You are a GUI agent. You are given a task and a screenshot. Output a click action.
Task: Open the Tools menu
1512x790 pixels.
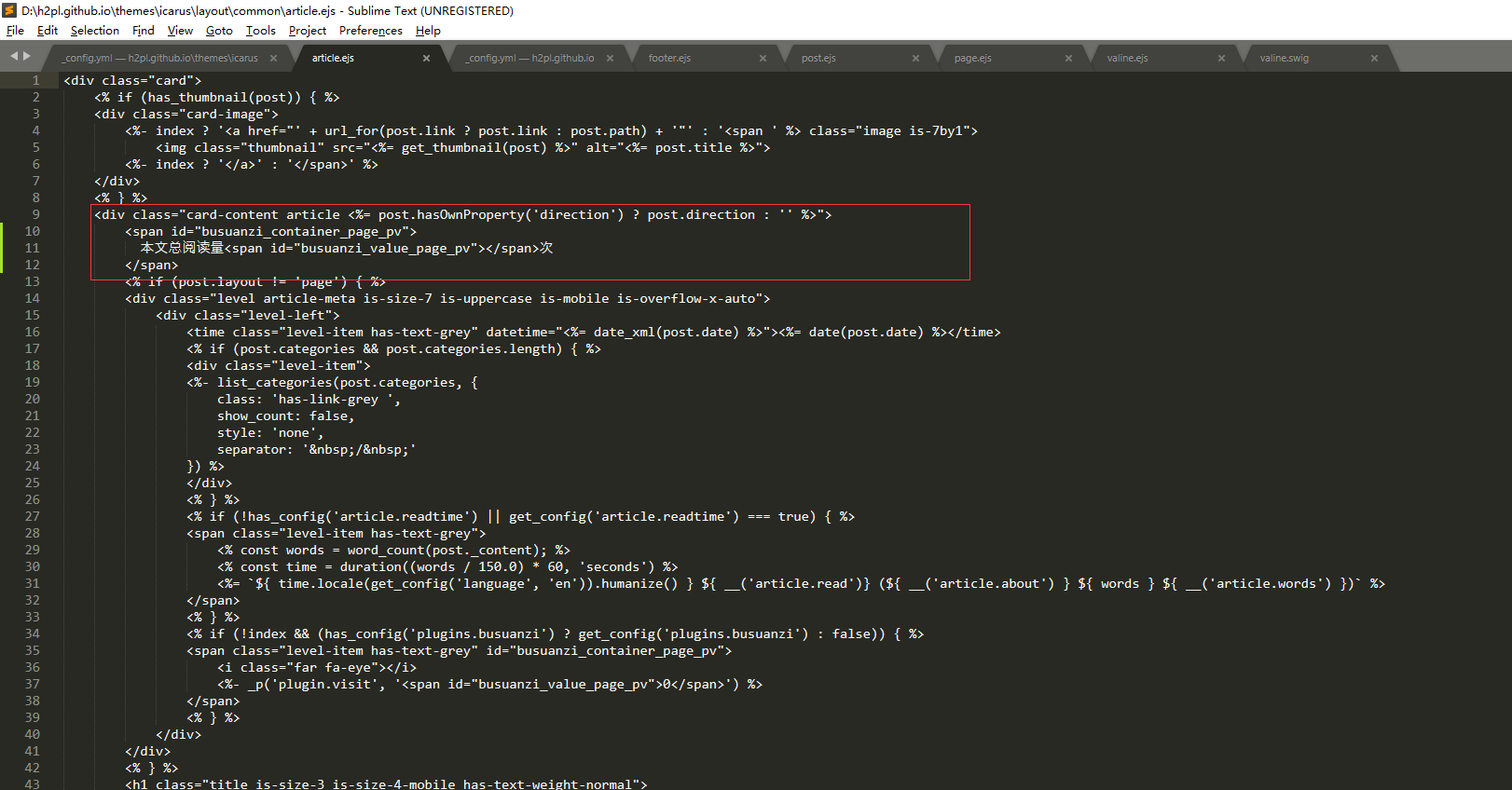[x=260, y=31]
